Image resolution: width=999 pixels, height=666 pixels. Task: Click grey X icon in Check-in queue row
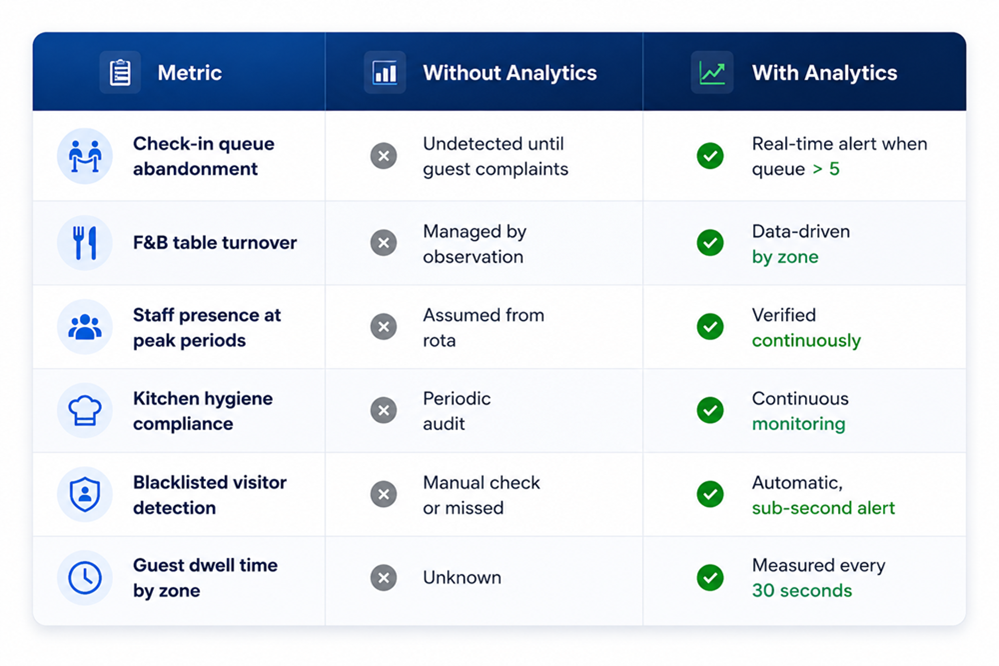(384, 156)
